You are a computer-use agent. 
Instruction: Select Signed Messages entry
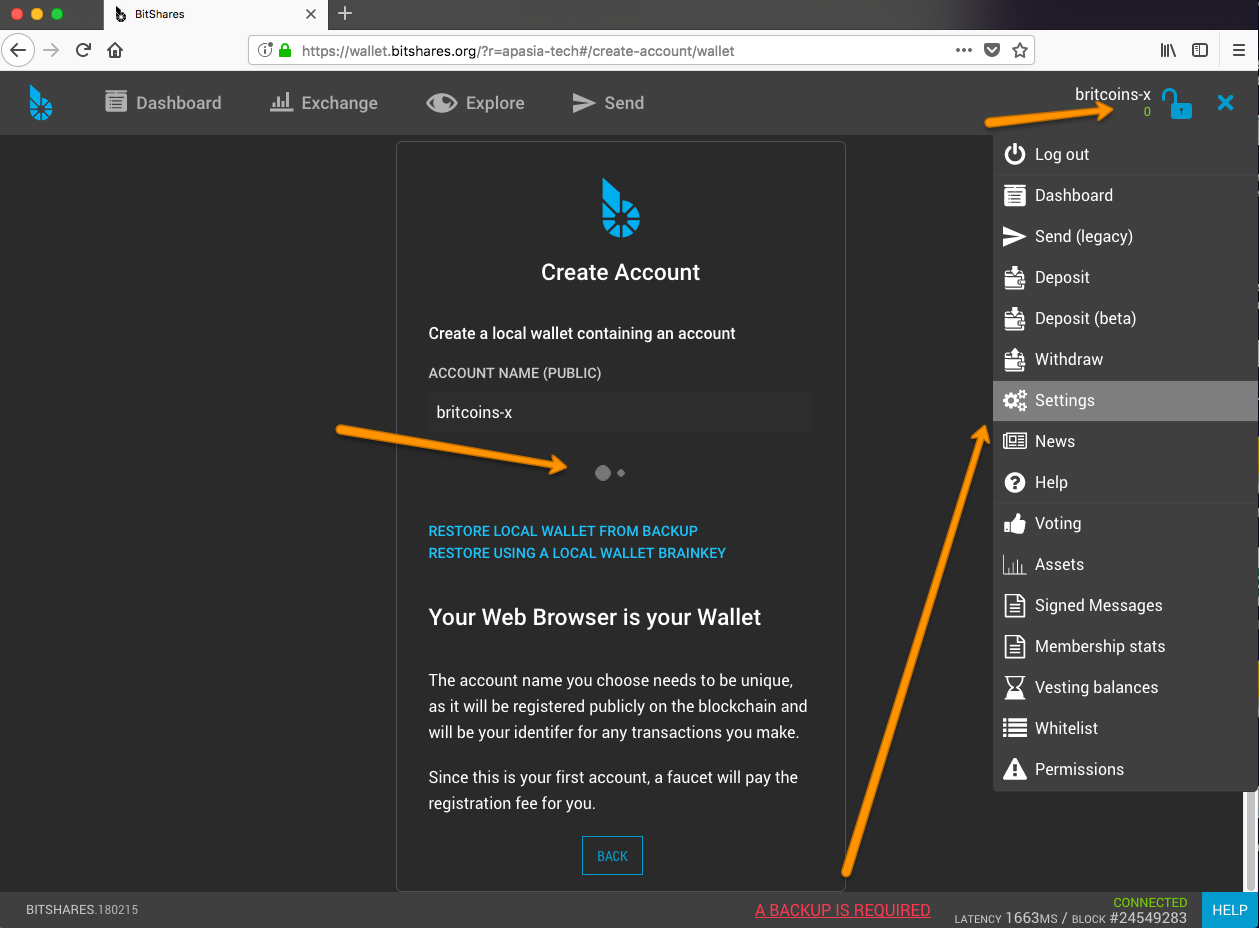pos(1125,605)
